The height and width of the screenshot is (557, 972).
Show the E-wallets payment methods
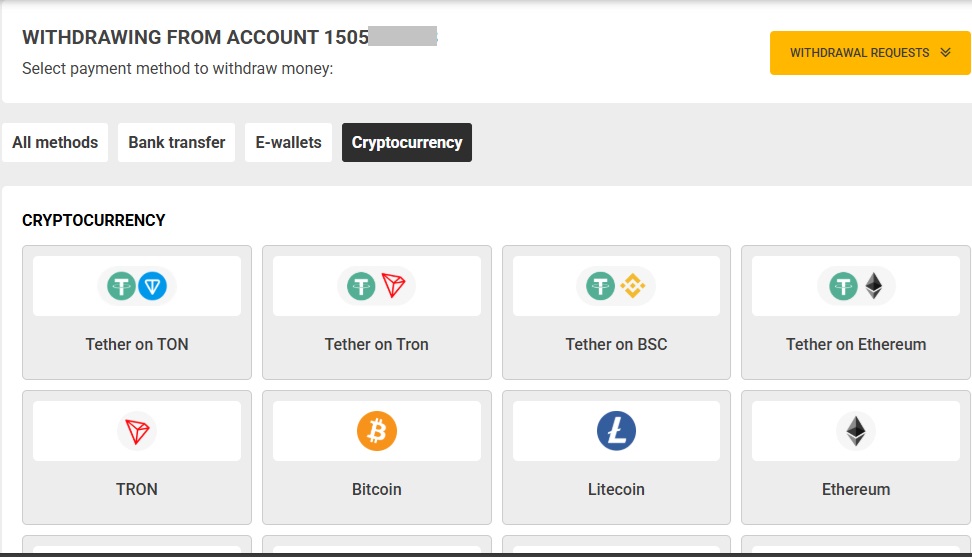[x=288, y=143]
